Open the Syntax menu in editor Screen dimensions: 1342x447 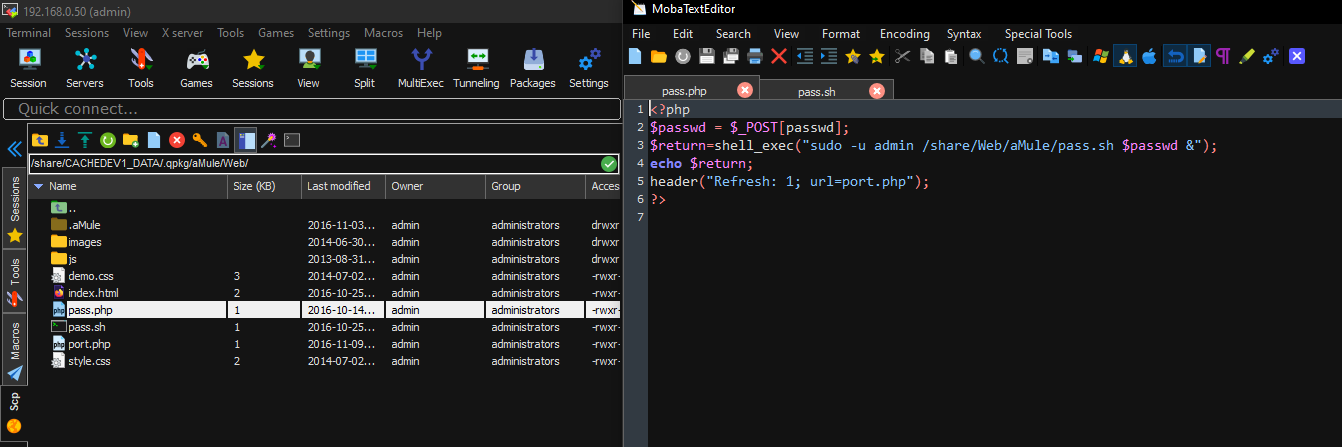(964, 34)
